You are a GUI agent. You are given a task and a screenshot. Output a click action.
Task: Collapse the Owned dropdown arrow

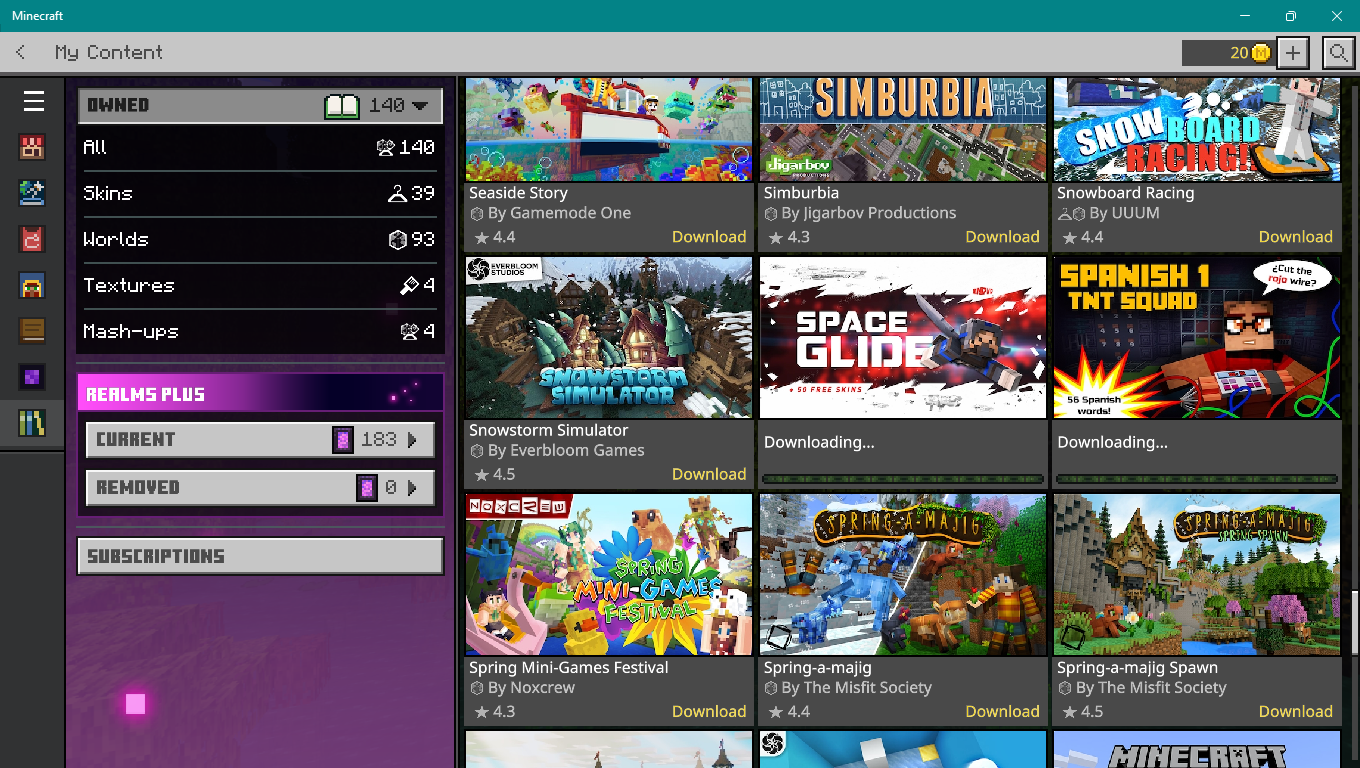click(x=420, y=106)
